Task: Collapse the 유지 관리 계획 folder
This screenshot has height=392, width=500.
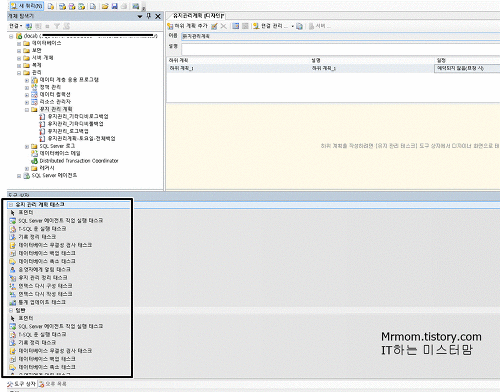Action: click(27, 109)
